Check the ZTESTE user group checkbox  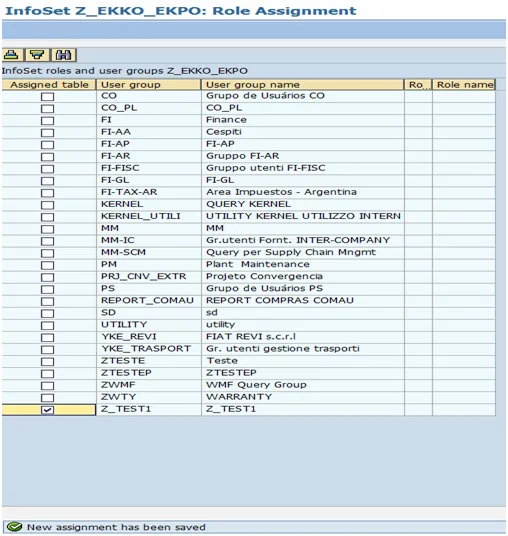click(x=48, y=362)
